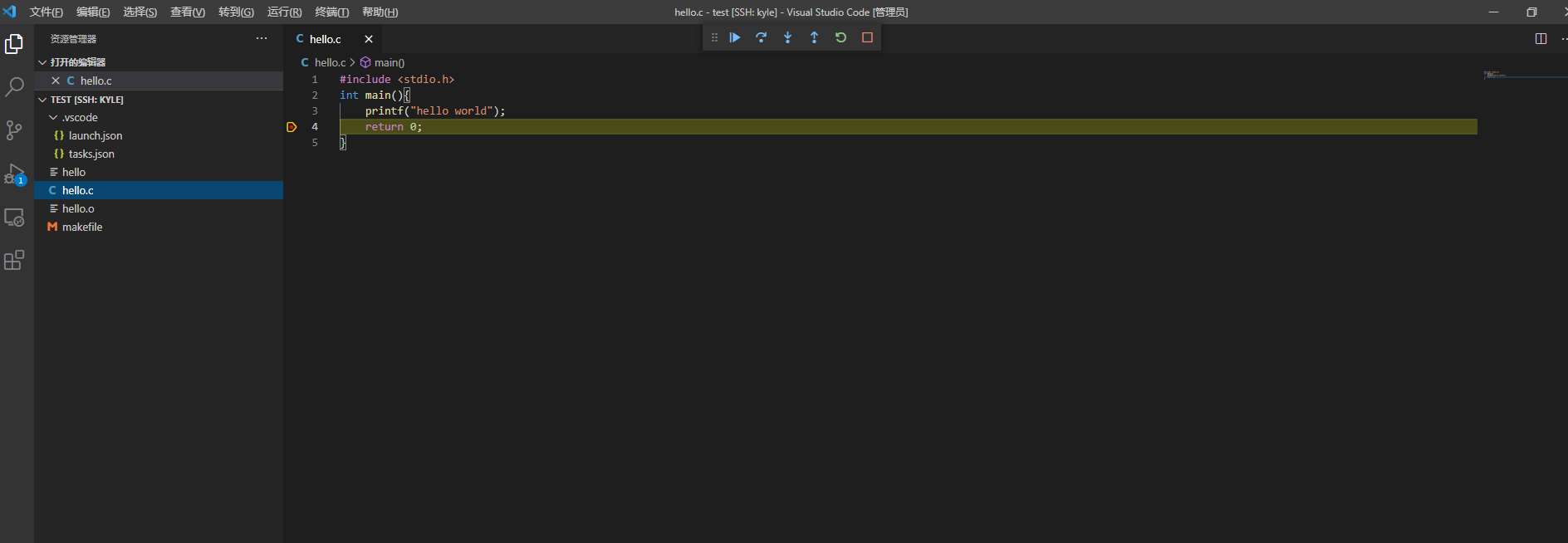This screenshot has width=1568, height=543.
Task: Open the 帮助(H) menu
Action: pyautogui.click(x=380, y=12)
